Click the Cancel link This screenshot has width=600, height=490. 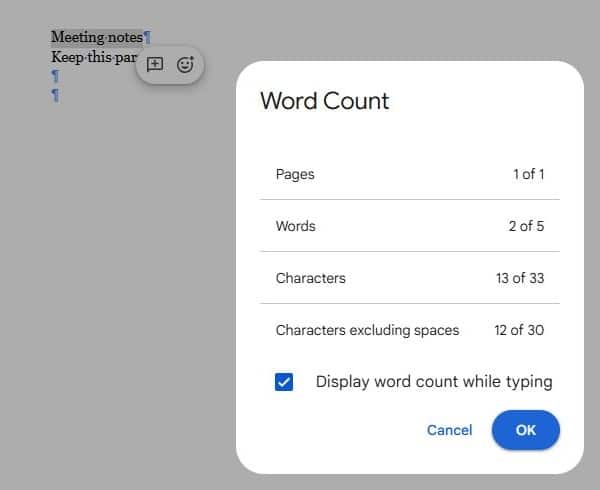point(450,430)
